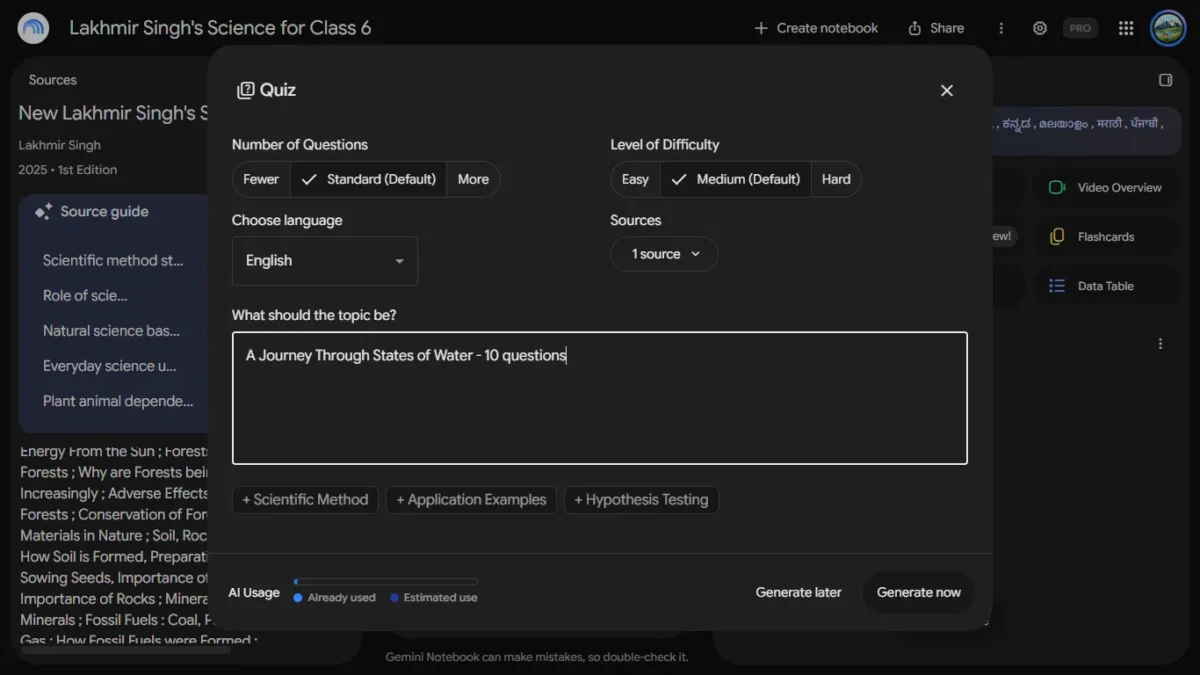Click the Data Table icon
Viewport: 1200px width, 675px height.
pyautogui.click(x=1056, y=286)
